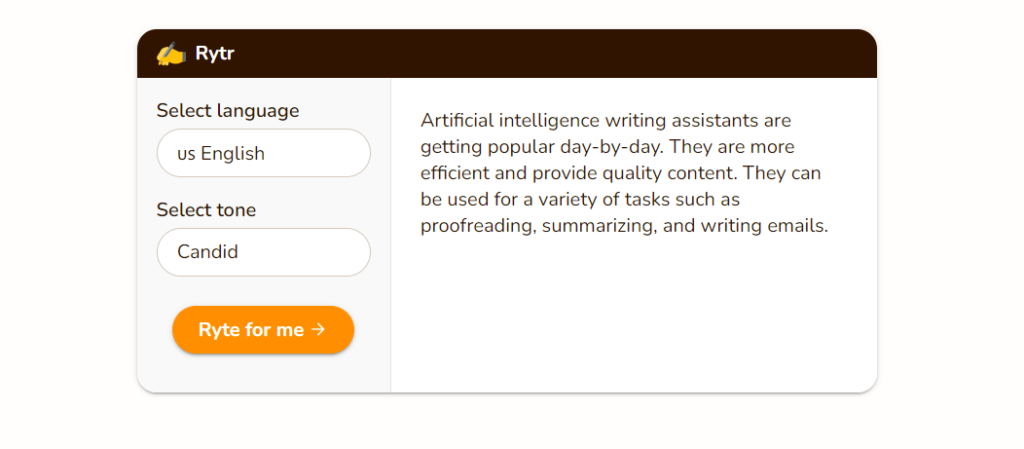Click the Select tone label
The image size is (1024, 449).
coord(206,210)
